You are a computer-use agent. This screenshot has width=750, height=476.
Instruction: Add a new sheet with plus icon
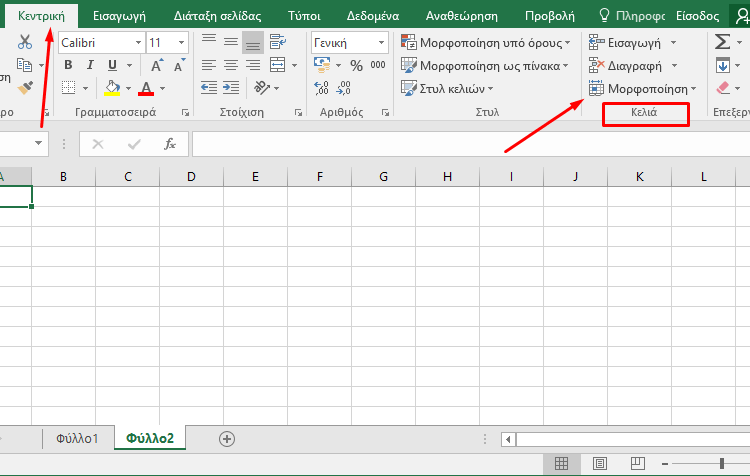click(x=227, y=439)
